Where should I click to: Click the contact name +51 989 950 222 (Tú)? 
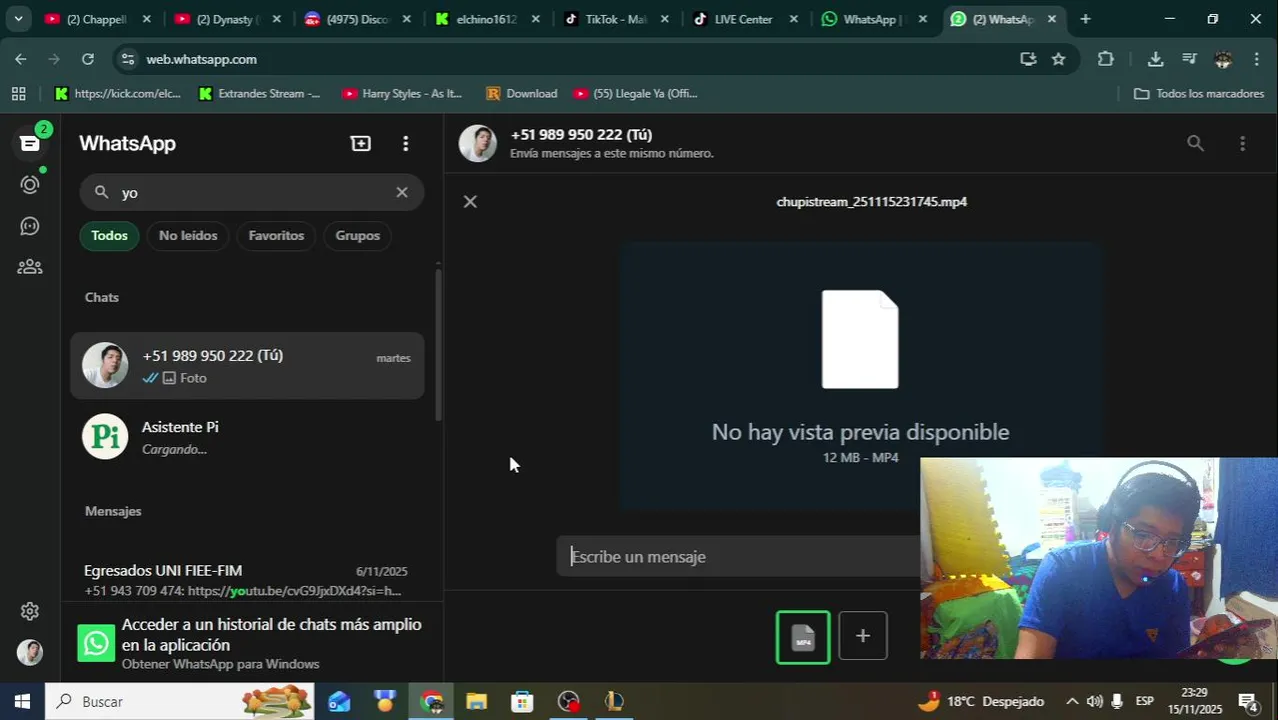[581, 135]
